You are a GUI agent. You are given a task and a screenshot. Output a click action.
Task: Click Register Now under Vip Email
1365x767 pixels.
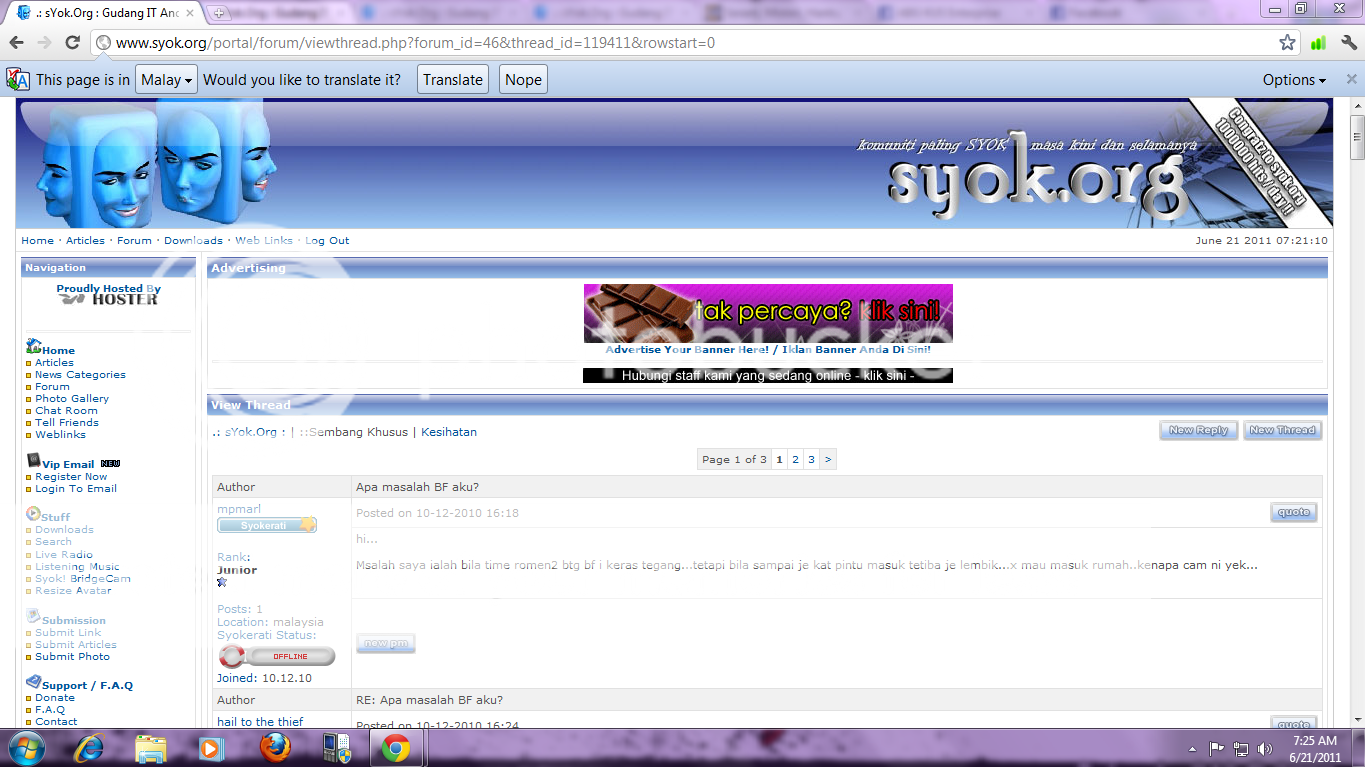[x=71, y=477]
